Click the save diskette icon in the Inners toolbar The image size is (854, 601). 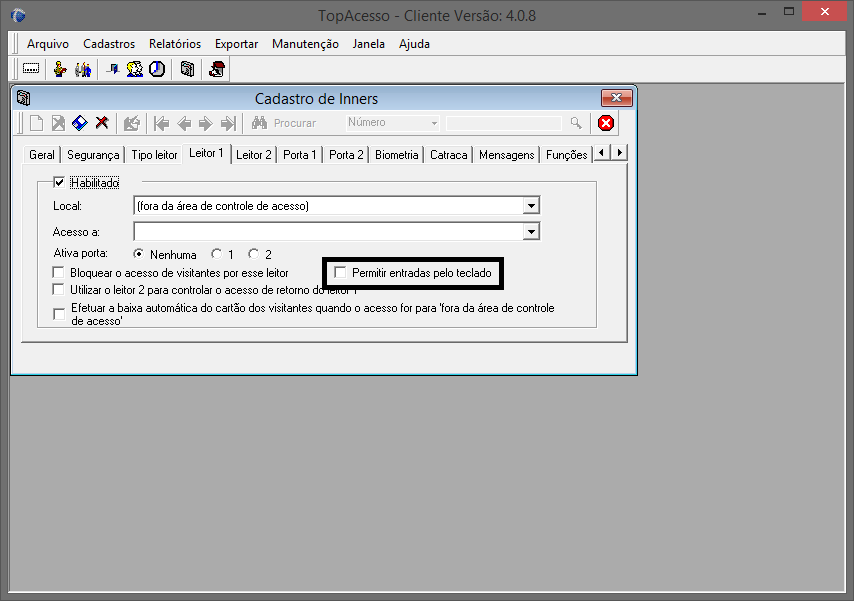coord(80,123)
